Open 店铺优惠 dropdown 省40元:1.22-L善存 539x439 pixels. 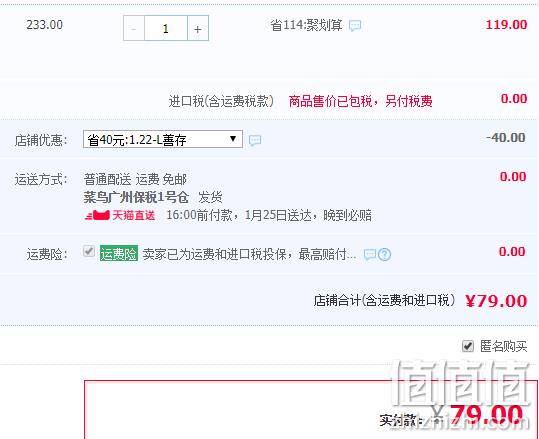tap(163, 139)
